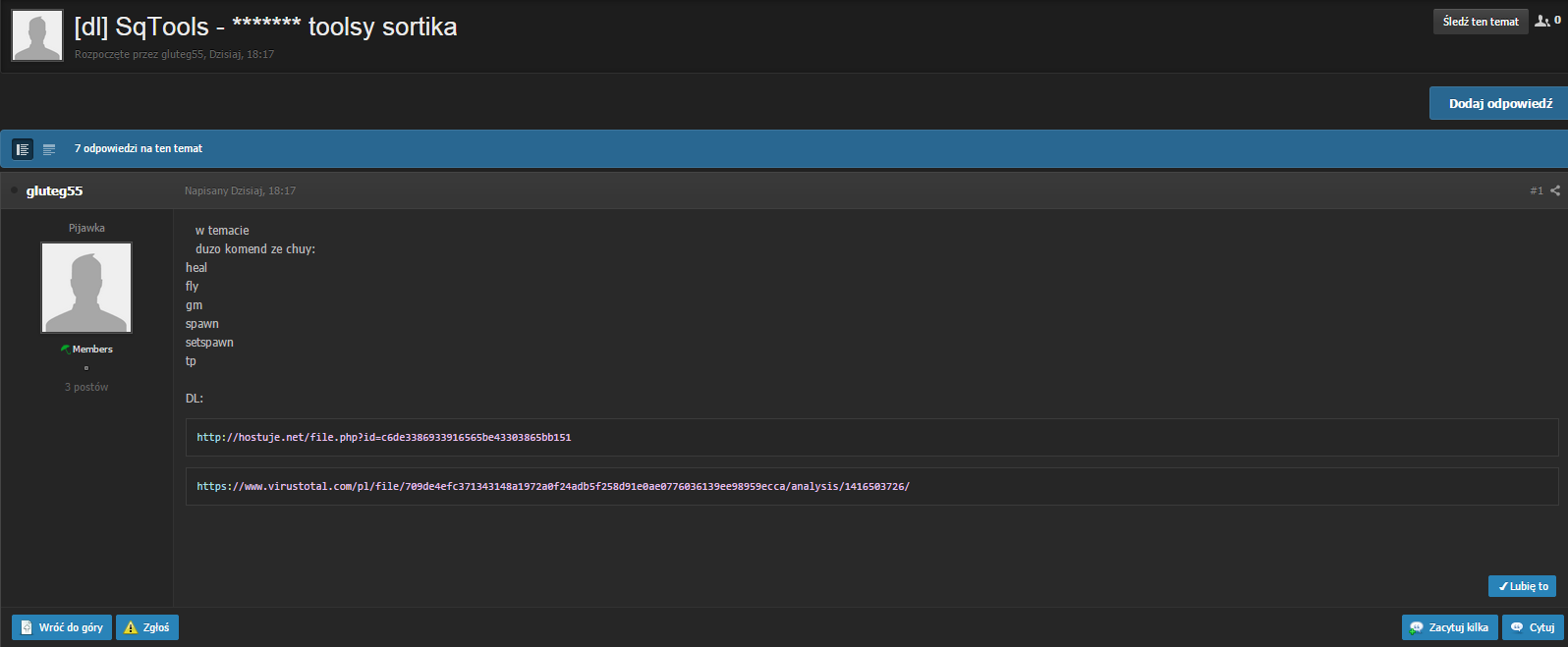Click the Members group badge

click(x=86, y=349)
